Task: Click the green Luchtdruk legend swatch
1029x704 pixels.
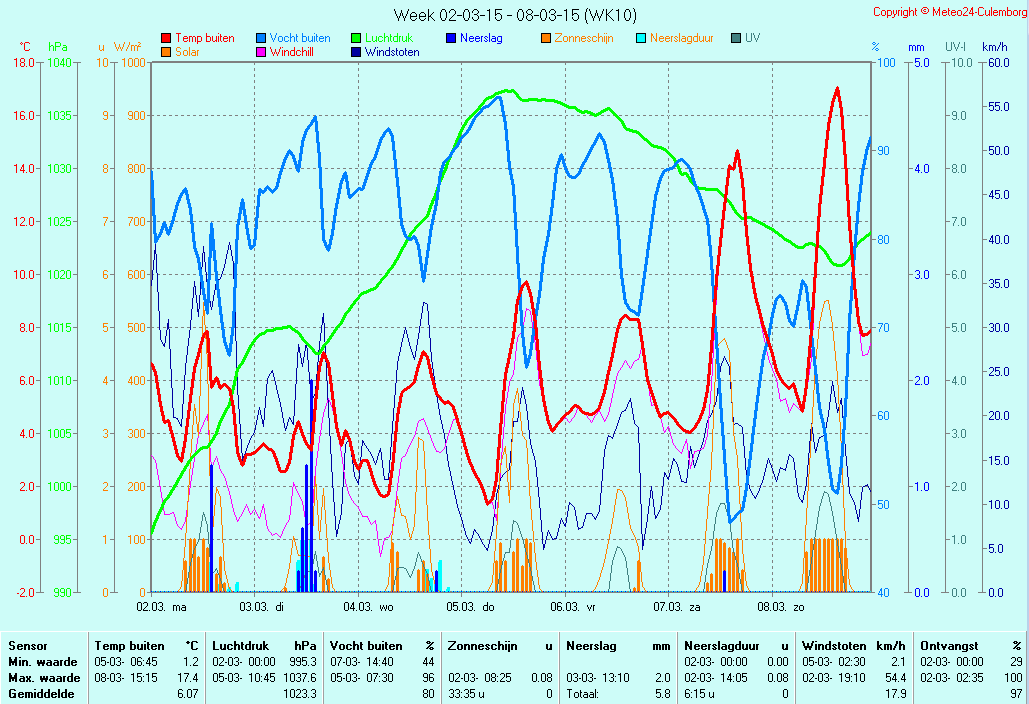Action: pyautogui.click(x=356, y=38)
